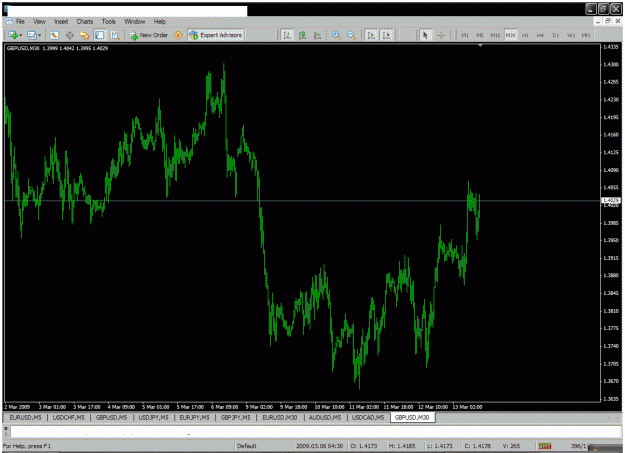The height and width of the screenshot is (453, 625).
Task: Expand the Profiles dropdown arrow
Action: click(39, 35)
